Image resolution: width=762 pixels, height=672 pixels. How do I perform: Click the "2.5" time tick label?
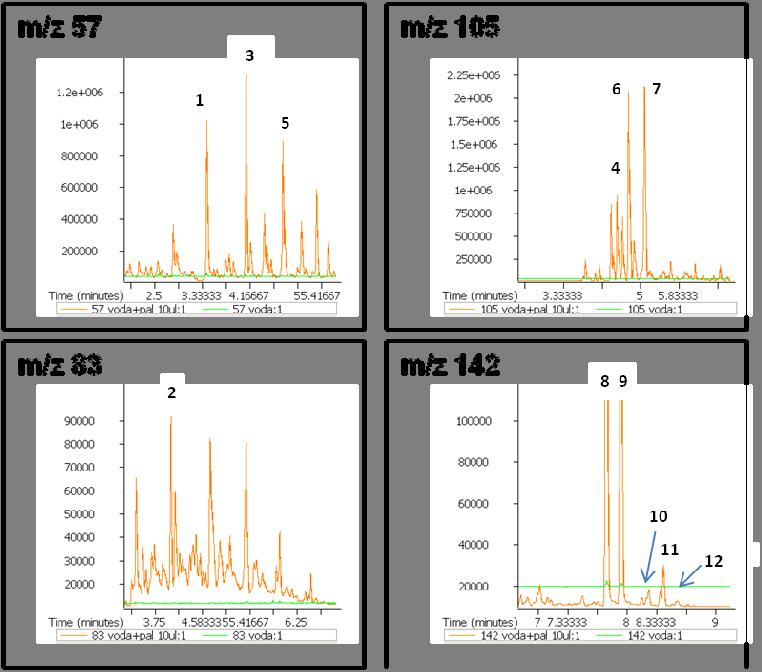(x=154, y=295)
